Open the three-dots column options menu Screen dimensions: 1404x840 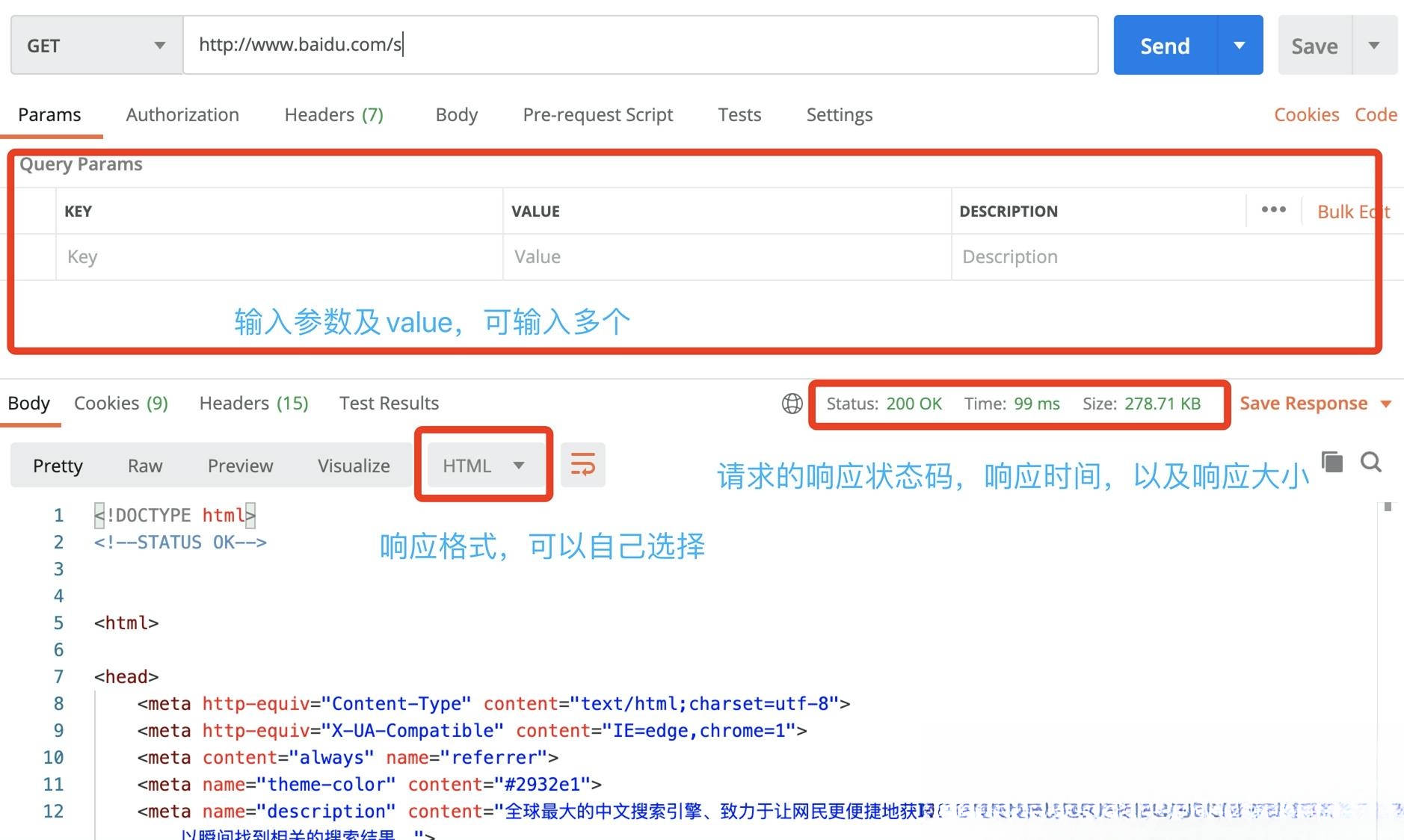coord(1273,210)
